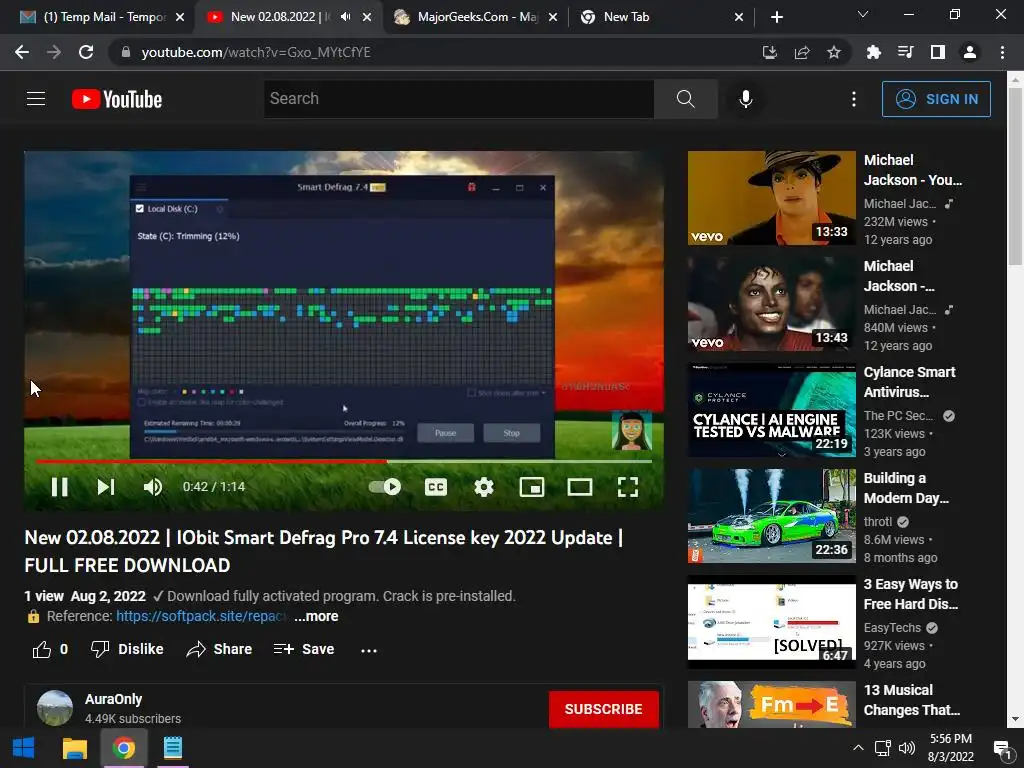Open more actions ellipsis below video
The image size is (1024, 768).
coord(369,650)
